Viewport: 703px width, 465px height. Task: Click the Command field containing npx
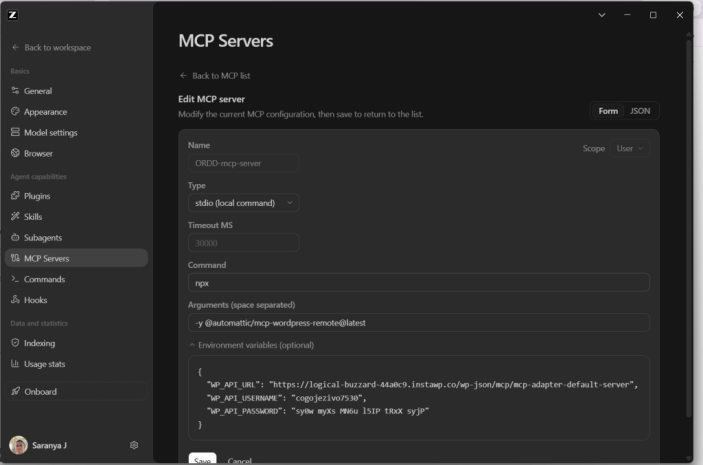coord(419,282)
